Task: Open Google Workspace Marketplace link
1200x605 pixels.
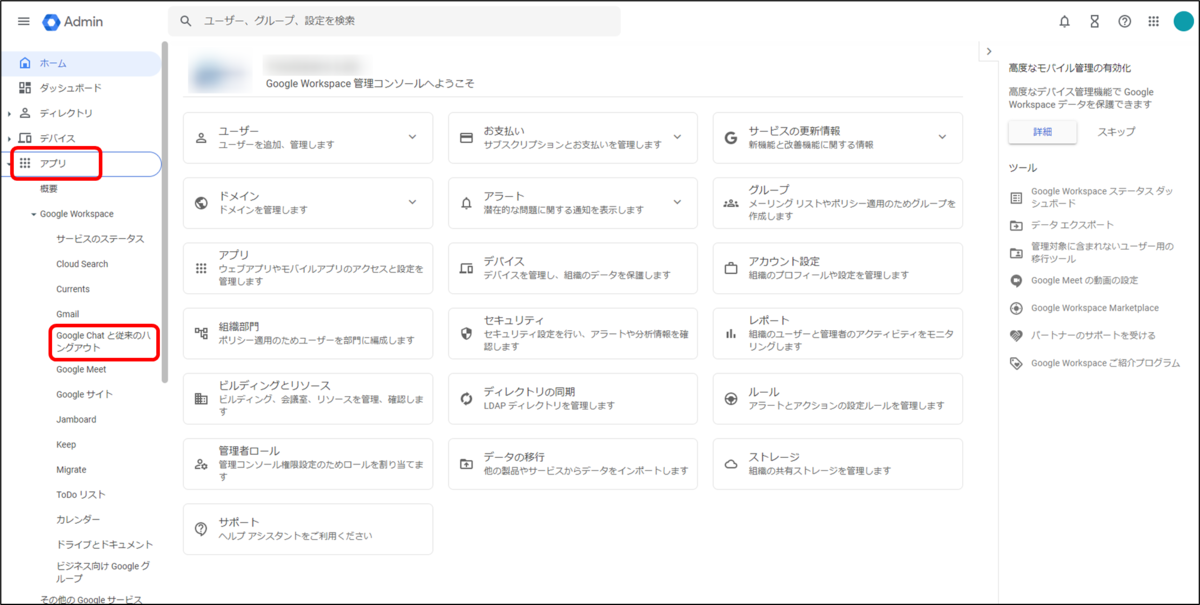Action: [x=1095, y=308]
